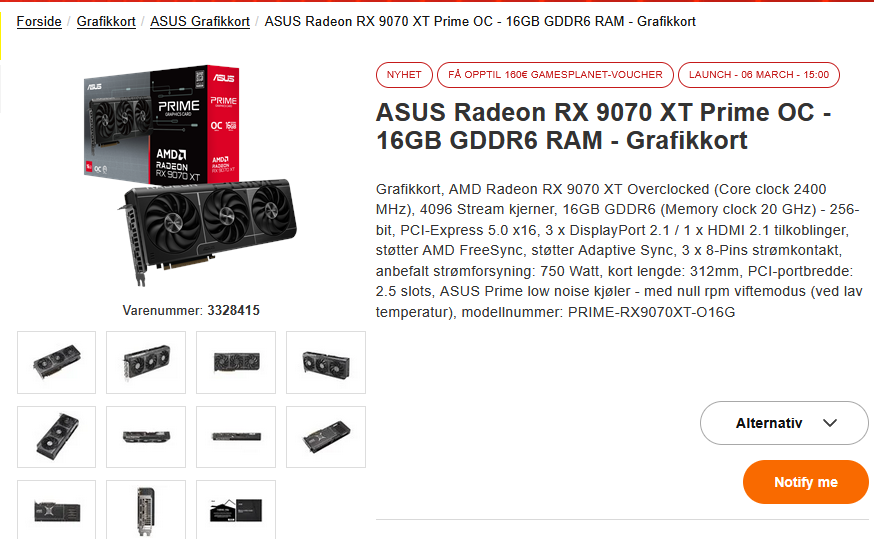Click the chevron arrow in Alternativ
The height and width of the screenshot is (539, 874).
pos(830,423)
